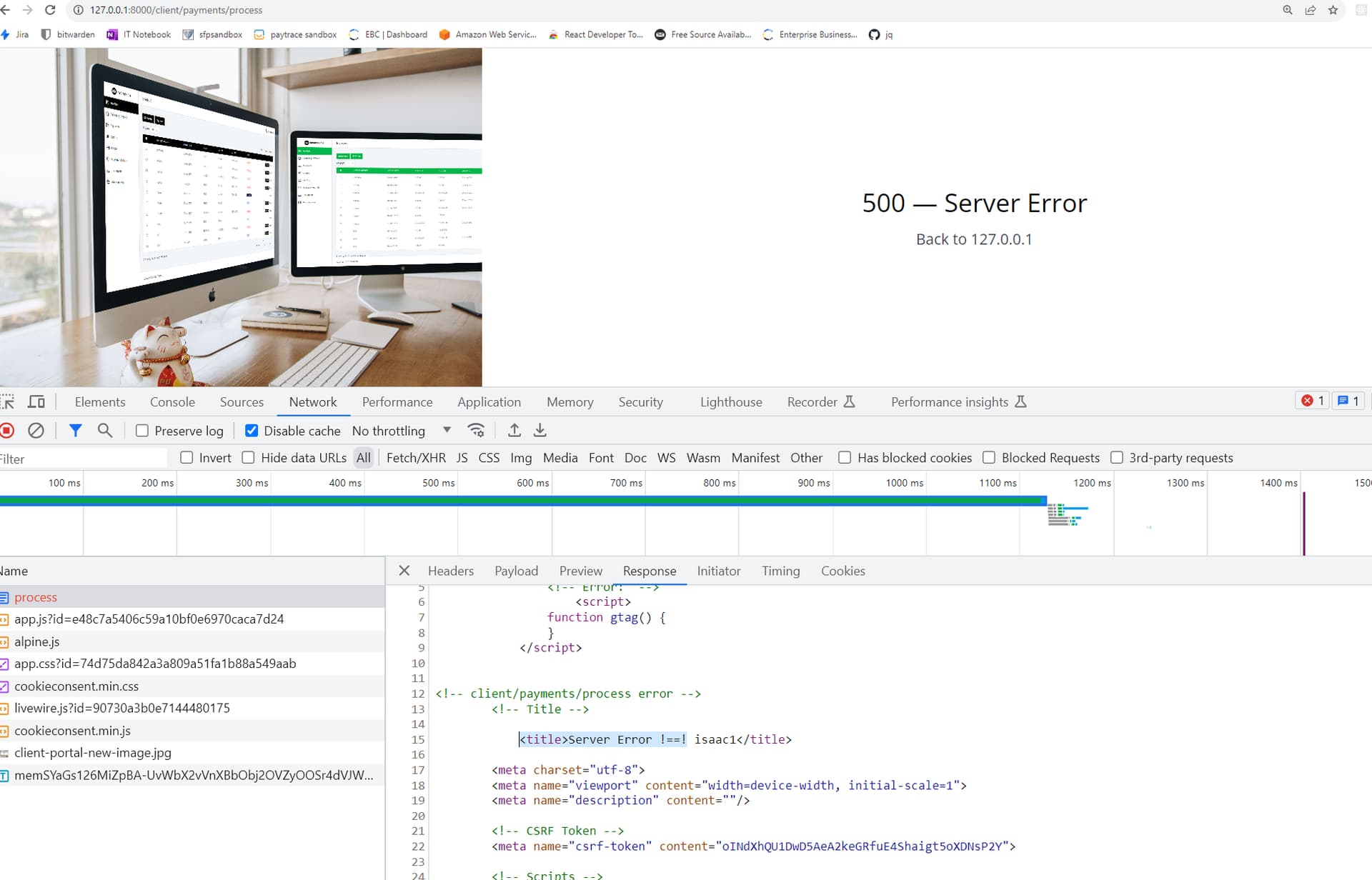Toggle the device toolbar in DevTools

pyautogui.click(x=36, y=402)
